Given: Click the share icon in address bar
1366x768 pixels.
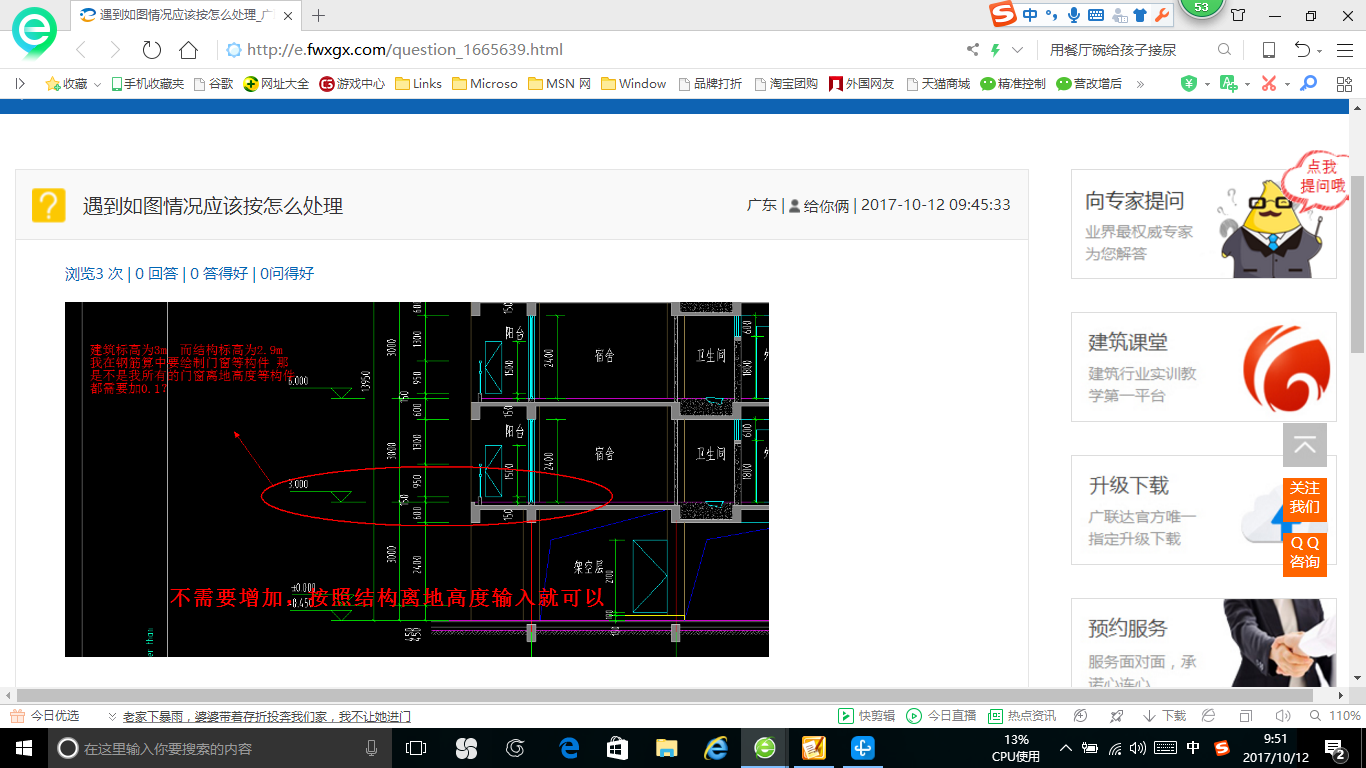Looking at the screenshot, I should tap(973, 50).
